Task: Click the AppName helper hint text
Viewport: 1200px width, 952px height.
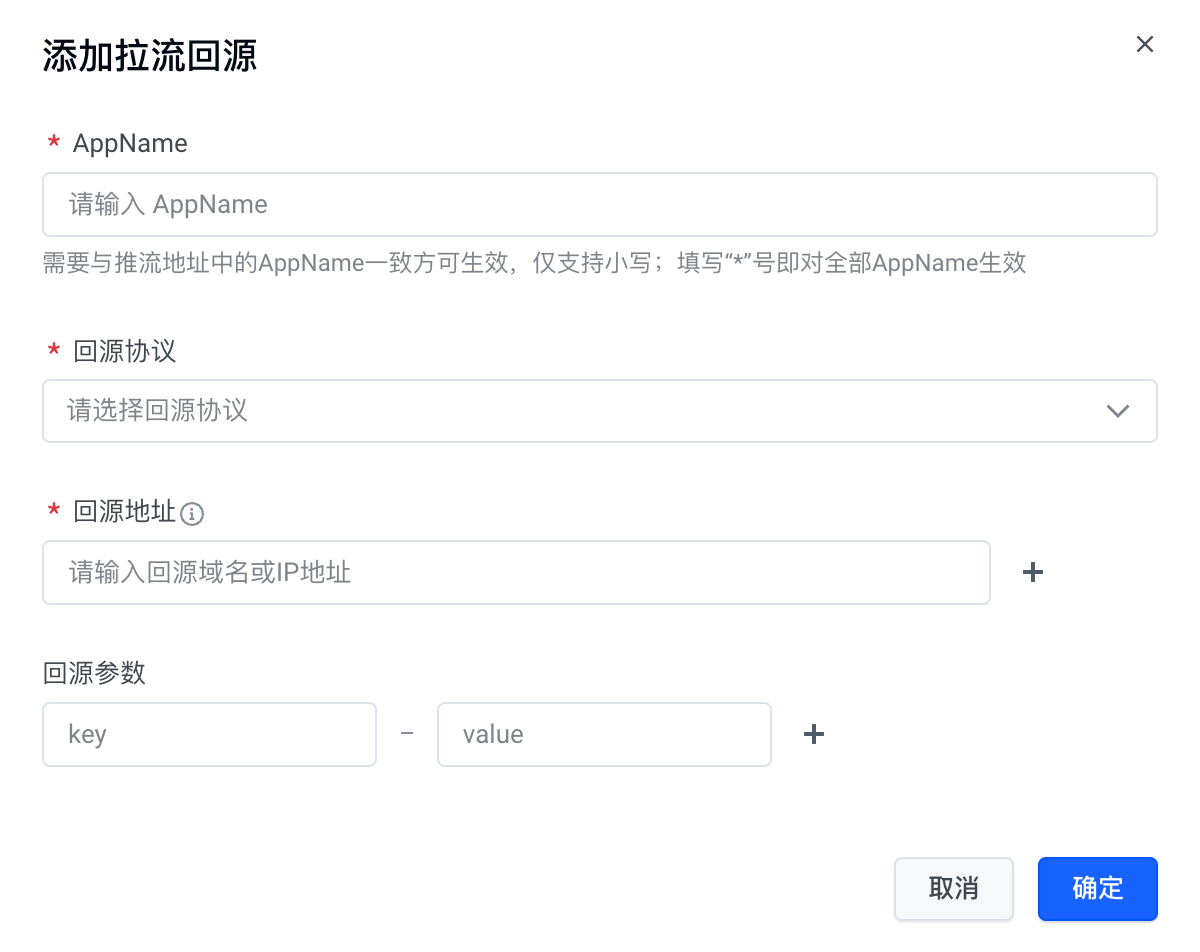Action: click(x=535, y=263)
